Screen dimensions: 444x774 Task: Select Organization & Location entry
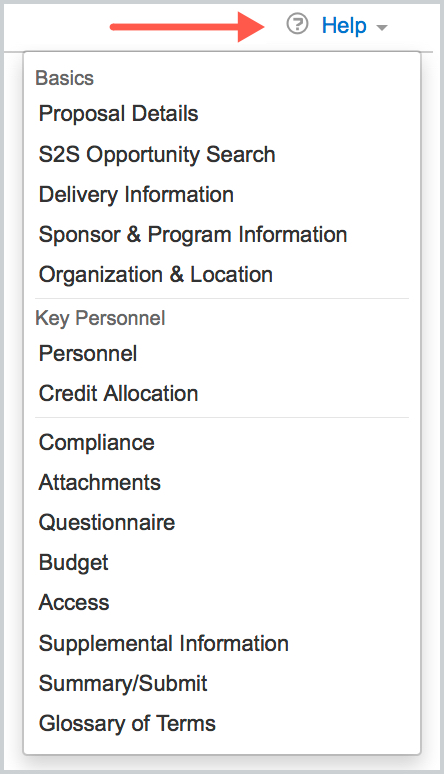click(156, 274)
